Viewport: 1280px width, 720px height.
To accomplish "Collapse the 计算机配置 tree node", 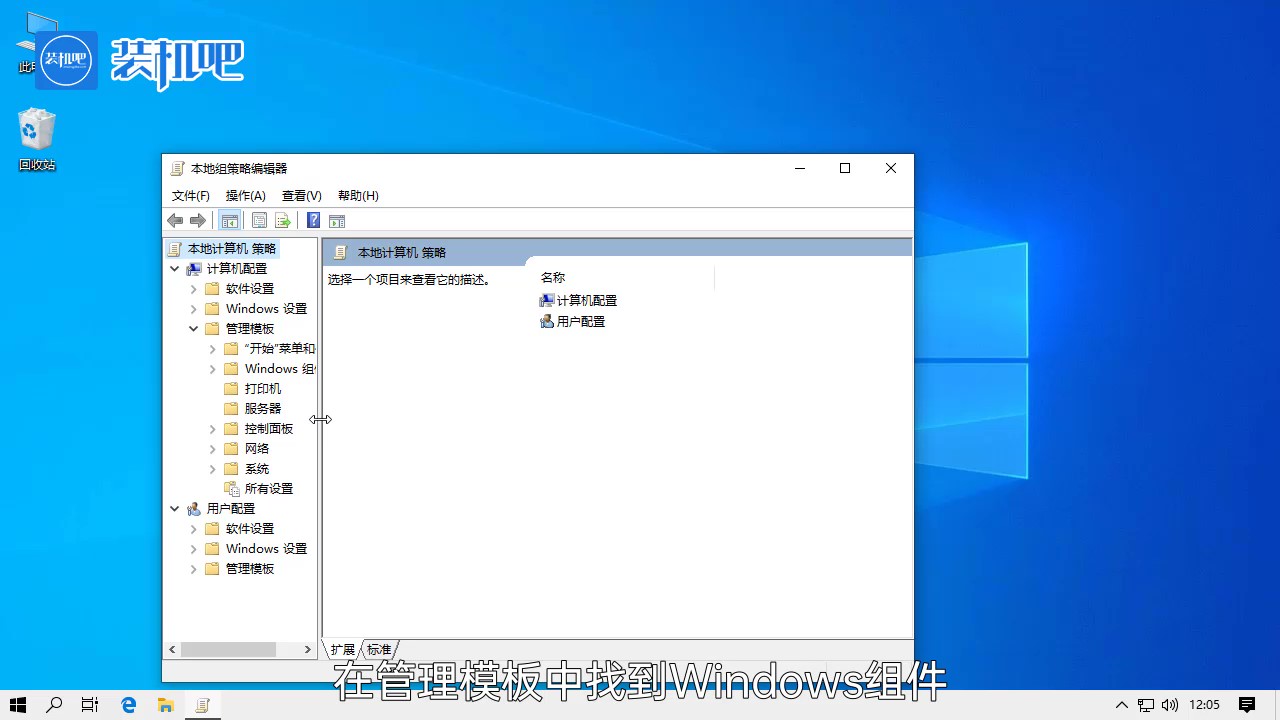I will coord(174,268).
